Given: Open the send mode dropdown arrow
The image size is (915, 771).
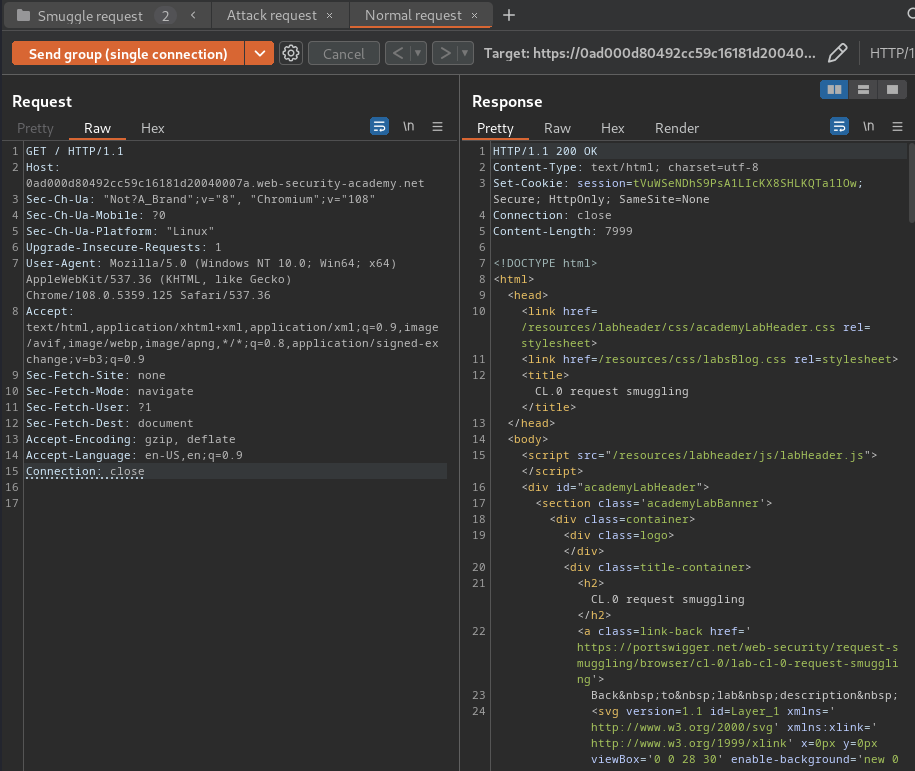Looking at the screenshot, I should pos(260,54).
